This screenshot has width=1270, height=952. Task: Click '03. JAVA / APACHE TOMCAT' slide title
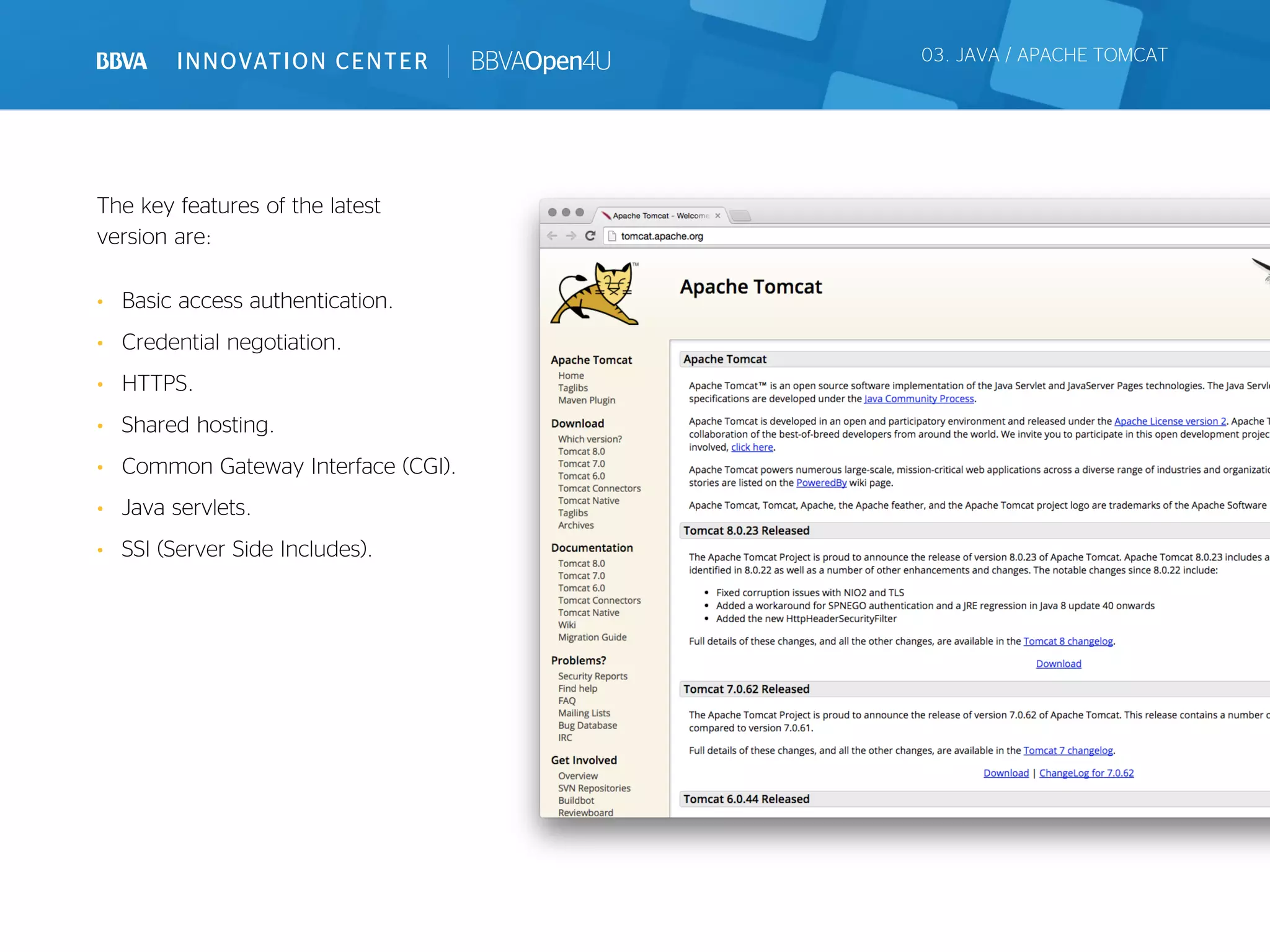[x=1044, y=55]
